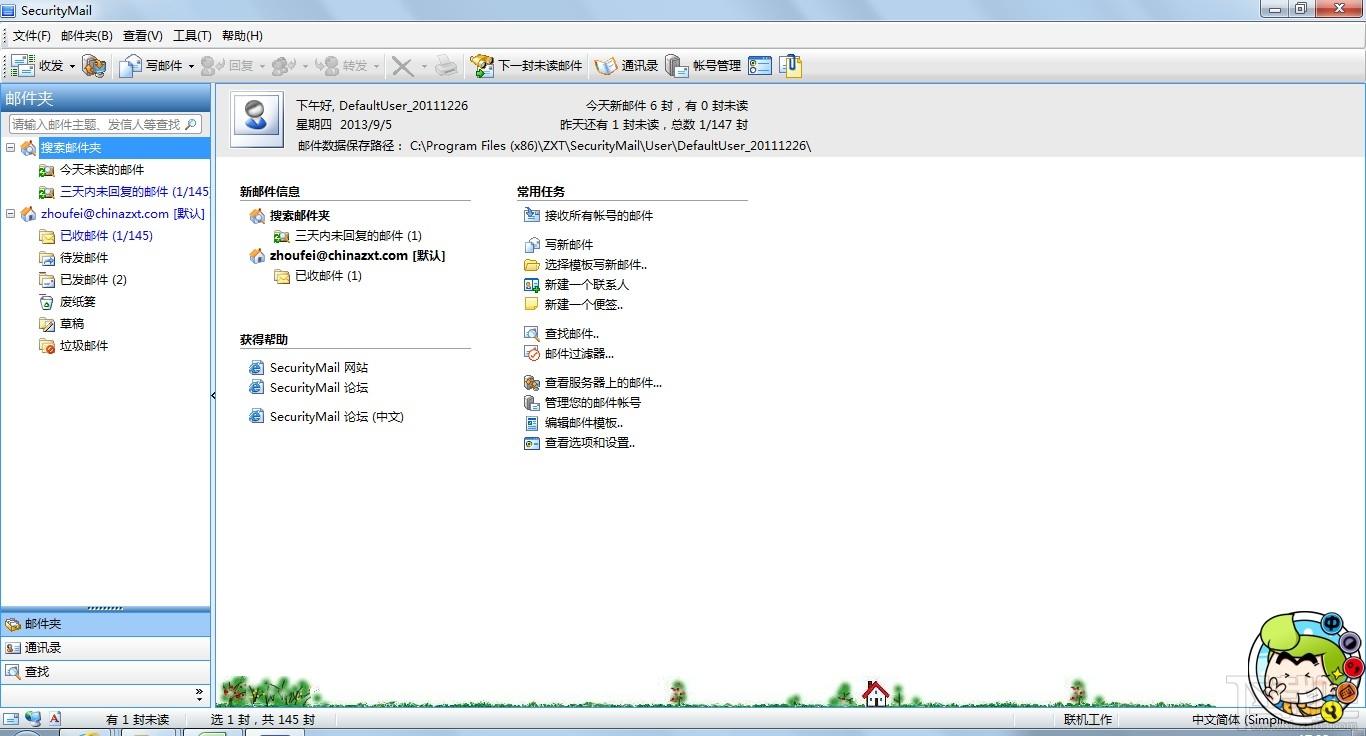The image size is (1366, 736).
Task: Click 查看服务器上的邮件... task
Action: [603, 383]
